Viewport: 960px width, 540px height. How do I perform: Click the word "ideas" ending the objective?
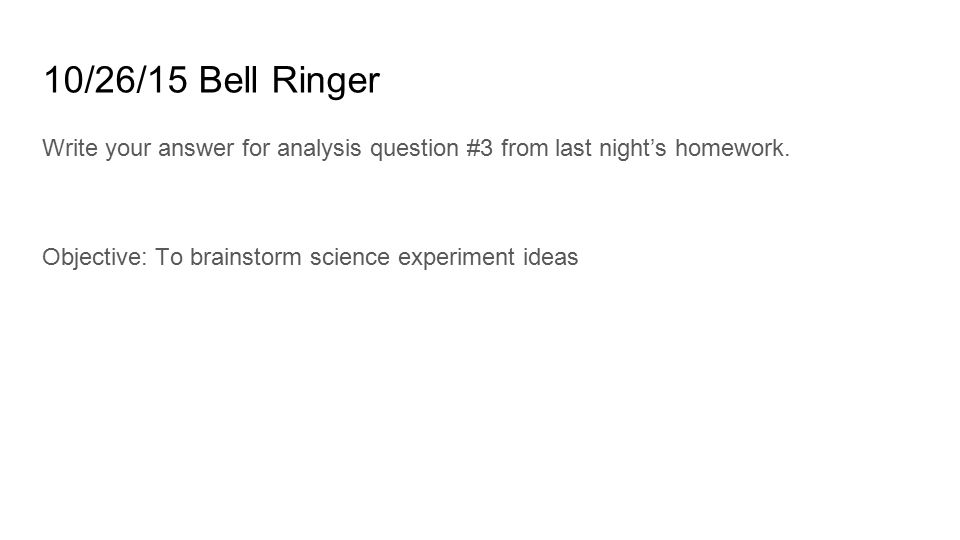[551, 257]
